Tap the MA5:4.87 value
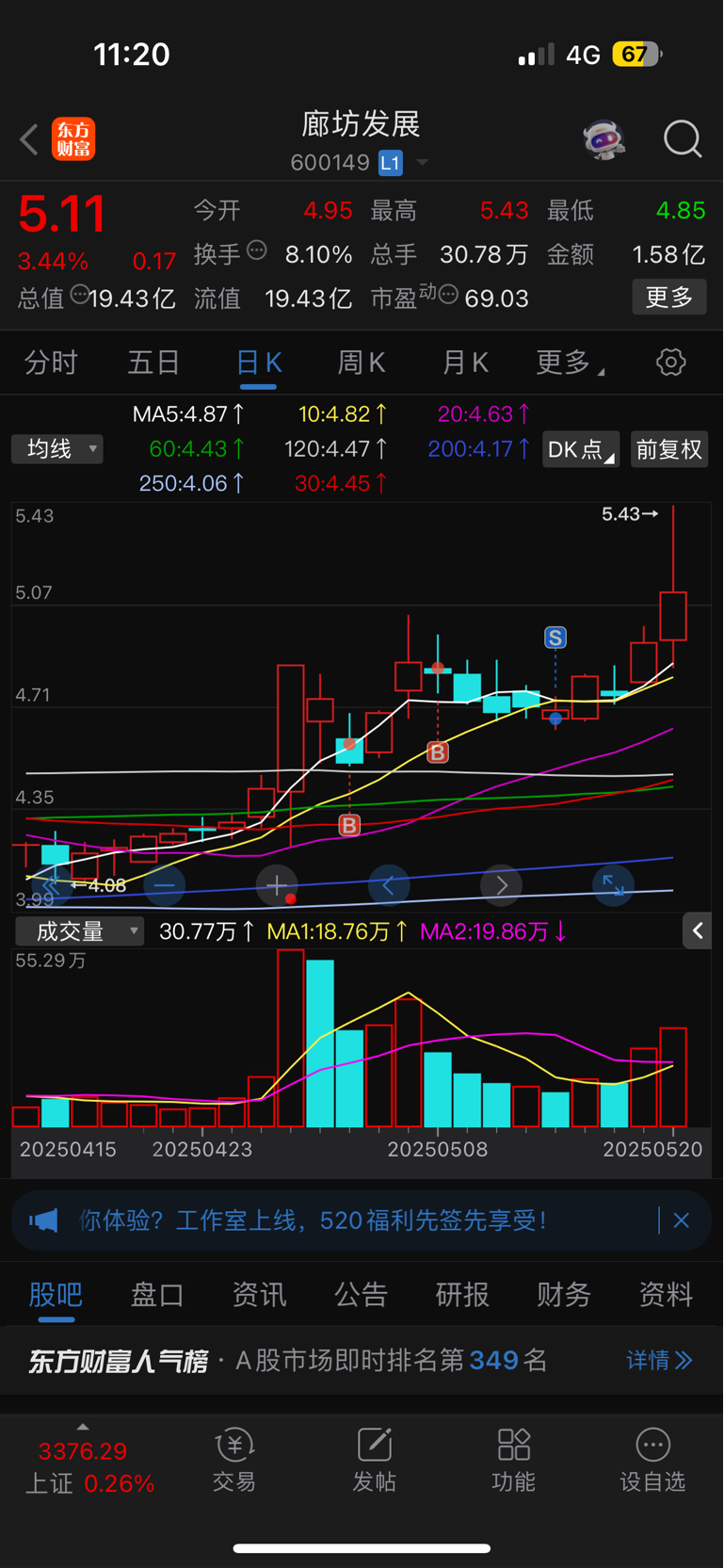This screenshot has height=1568, width=724. coord(188,413)
